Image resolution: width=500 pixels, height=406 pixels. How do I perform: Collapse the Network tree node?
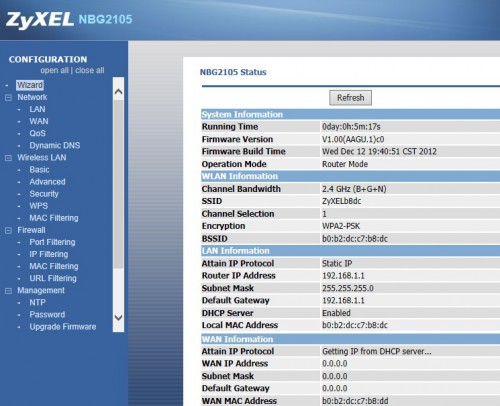pyautogui.click(x=8, y=97)
